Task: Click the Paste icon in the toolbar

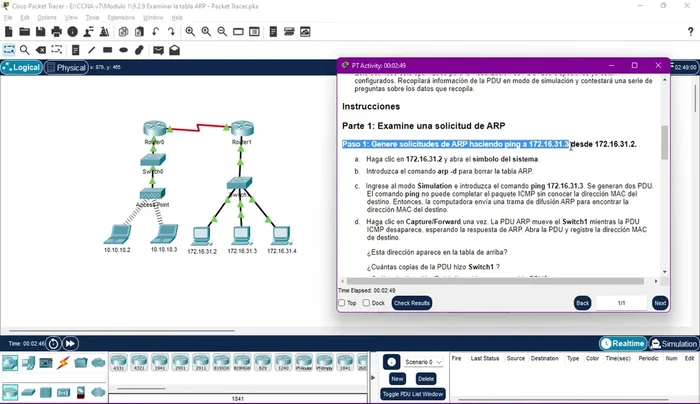Action: point(139,32)
